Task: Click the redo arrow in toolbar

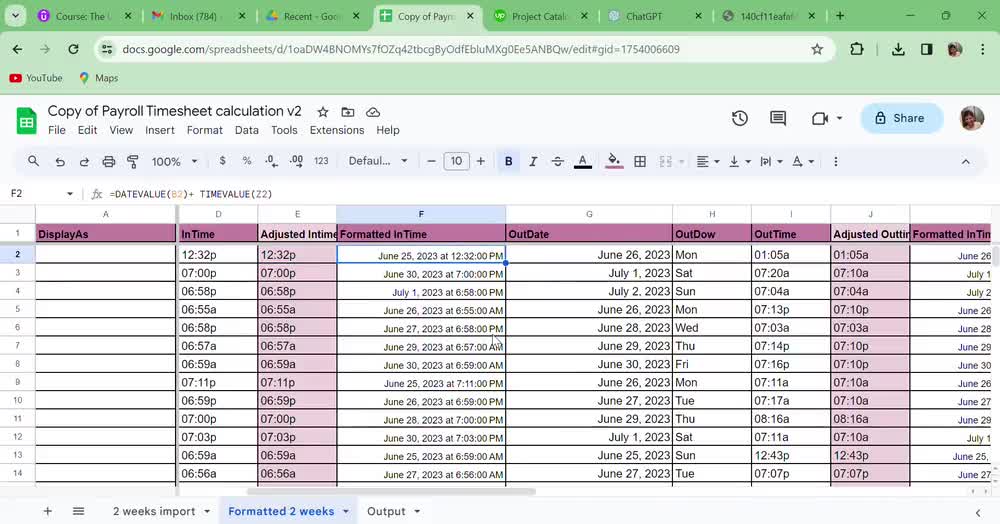Action: 84,162
